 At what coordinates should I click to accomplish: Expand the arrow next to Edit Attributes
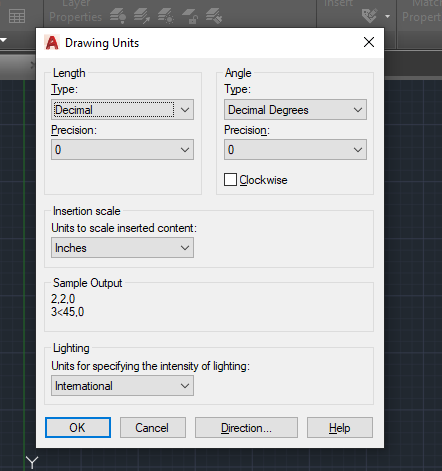point(387,16)
